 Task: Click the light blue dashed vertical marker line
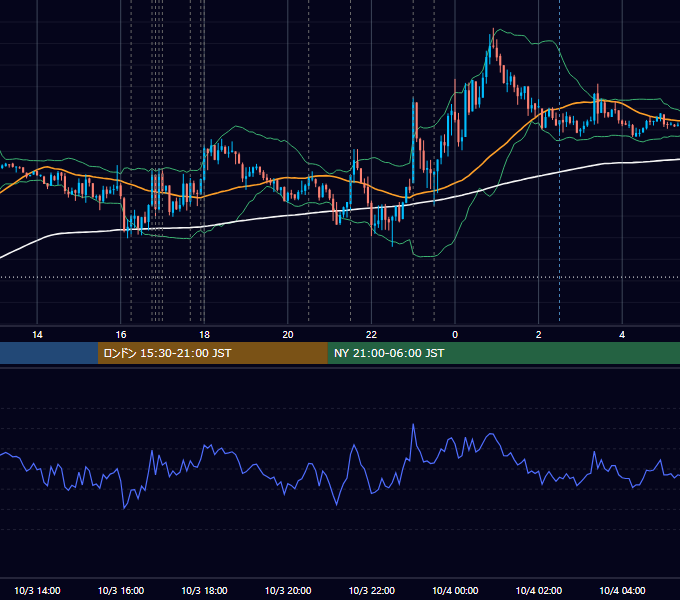559,160
